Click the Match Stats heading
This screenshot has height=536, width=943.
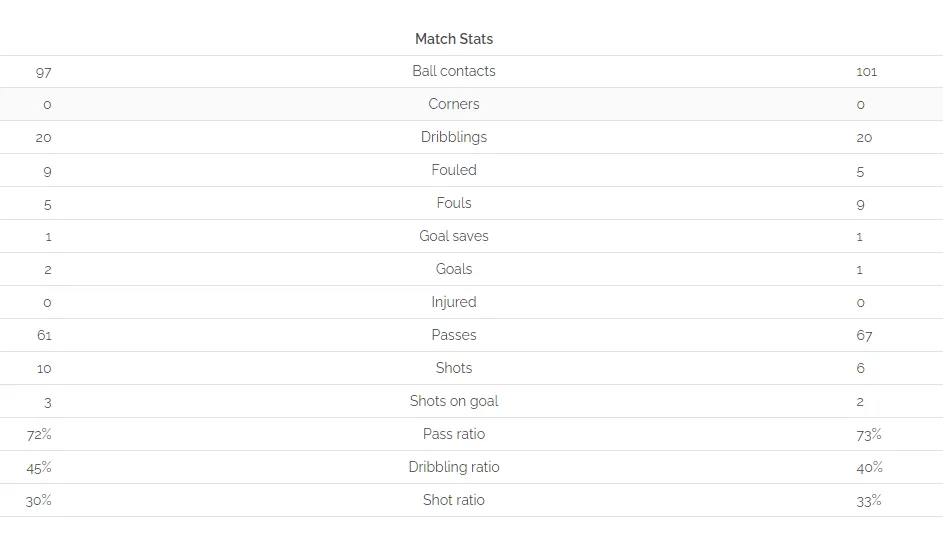tap(454, 39)
